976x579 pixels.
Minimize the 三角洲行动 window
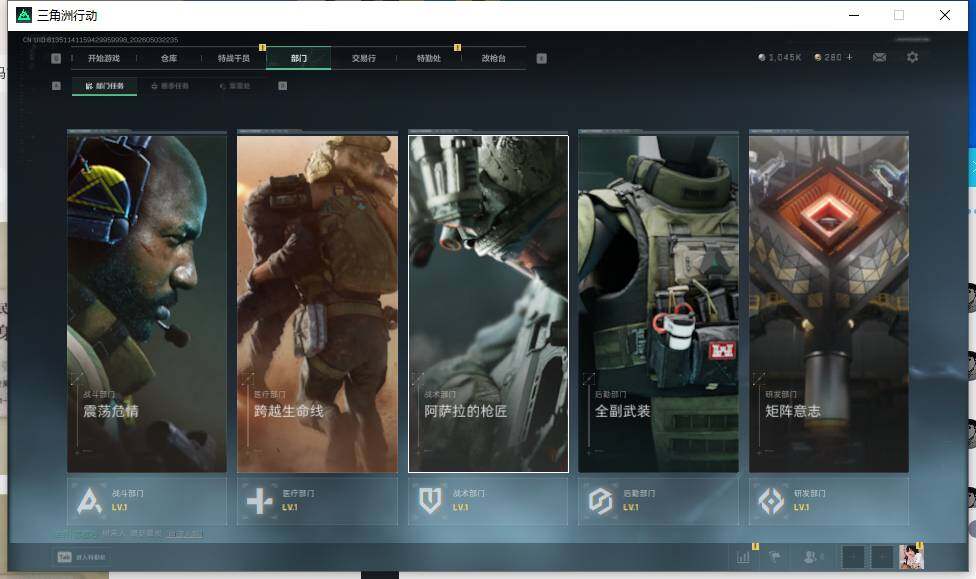pos(854,15)
